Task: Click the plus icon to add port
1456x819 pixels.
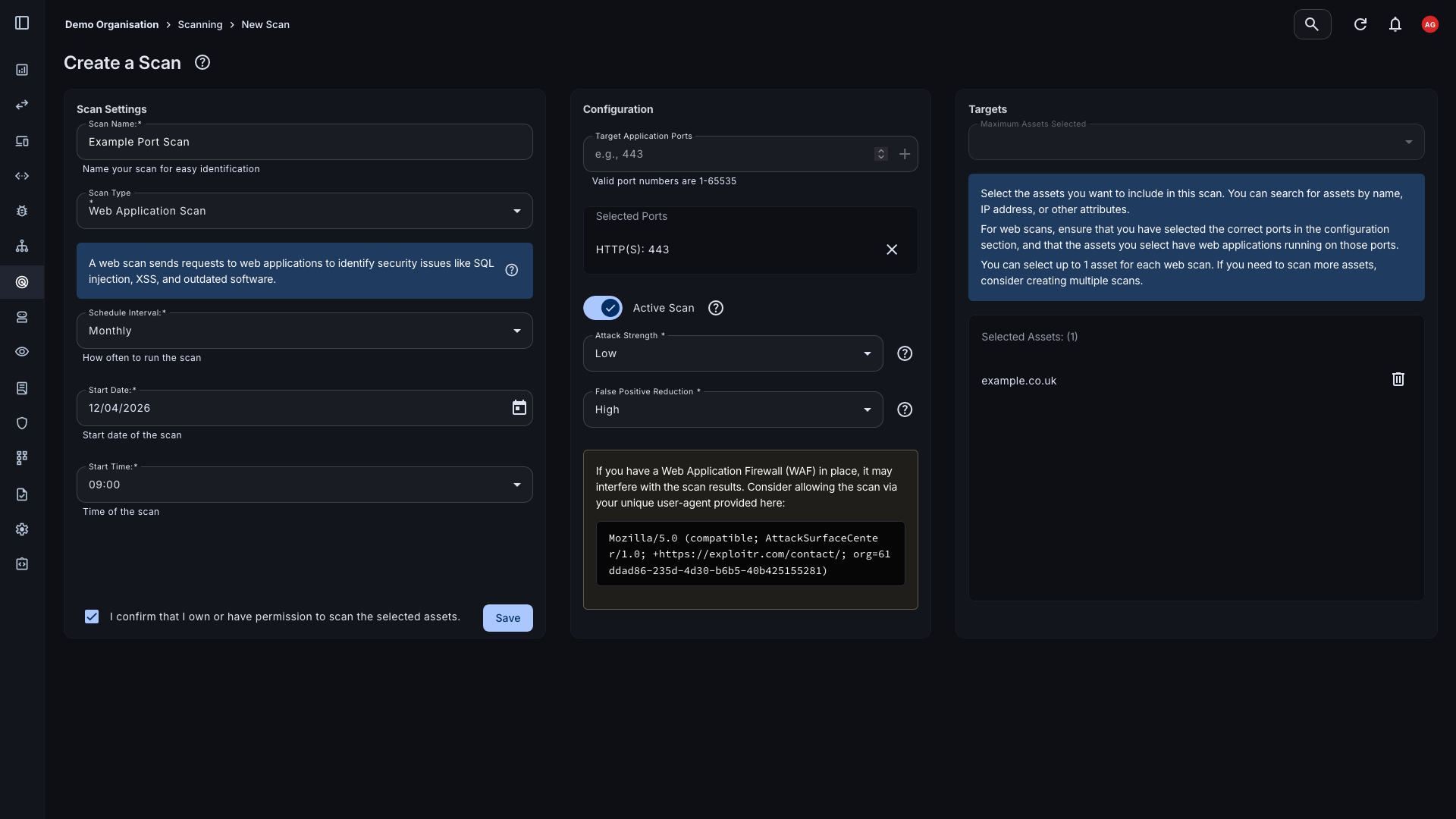Action: (x=905, y=154)
